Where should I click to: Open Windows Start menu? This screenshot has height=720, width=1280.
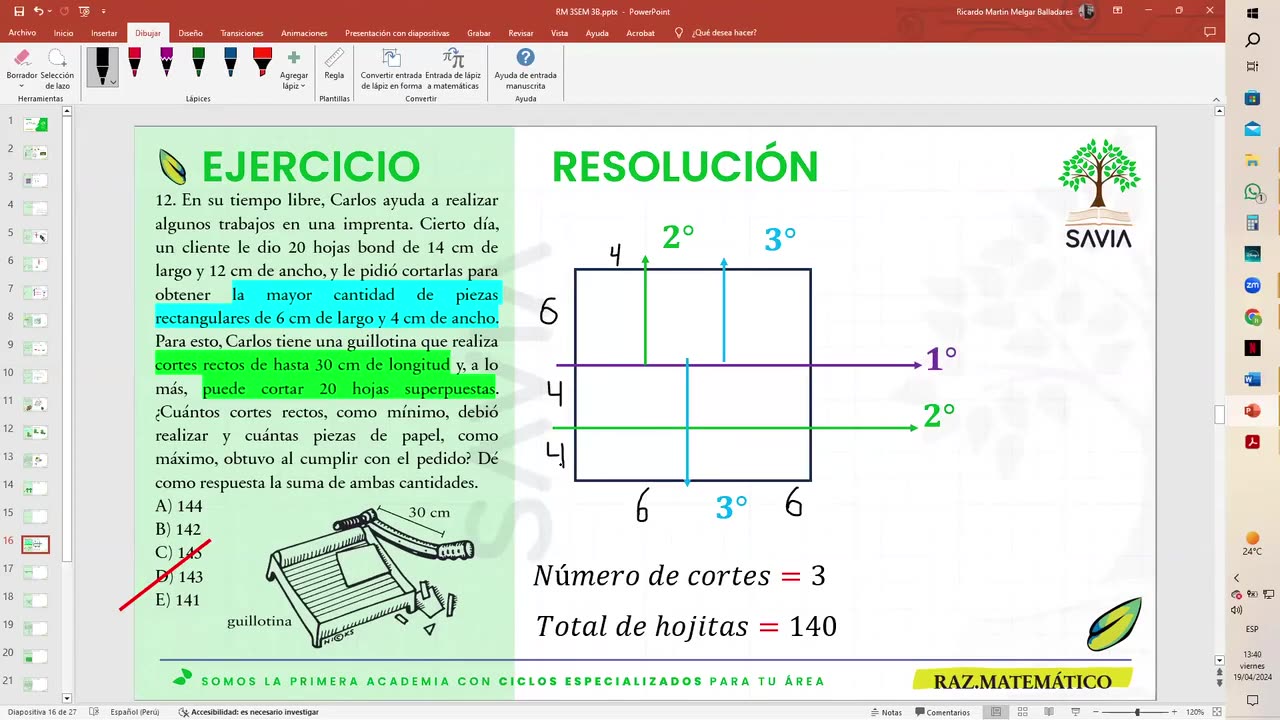coord(1253,12)
